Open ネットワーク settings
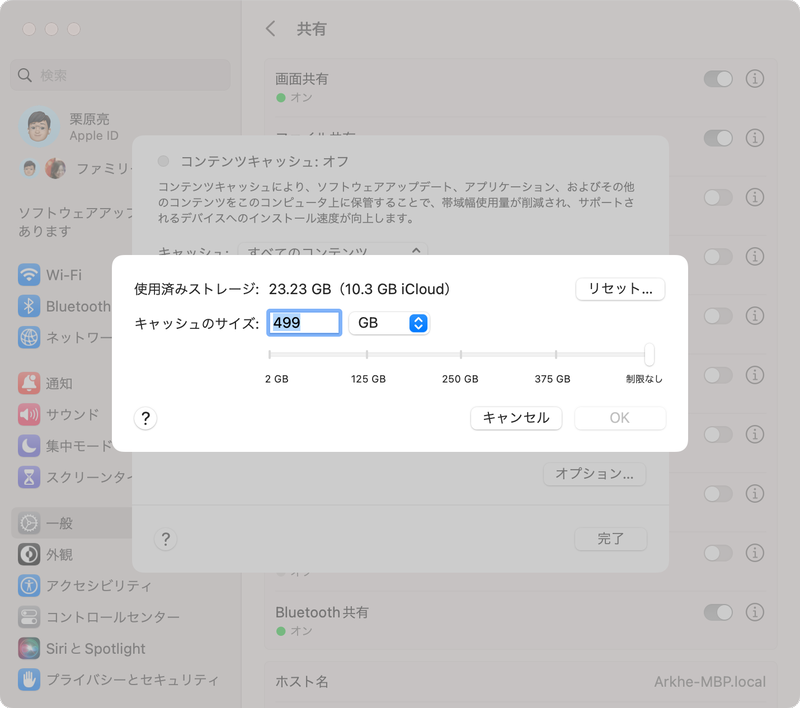 click(x=60, y=338)
